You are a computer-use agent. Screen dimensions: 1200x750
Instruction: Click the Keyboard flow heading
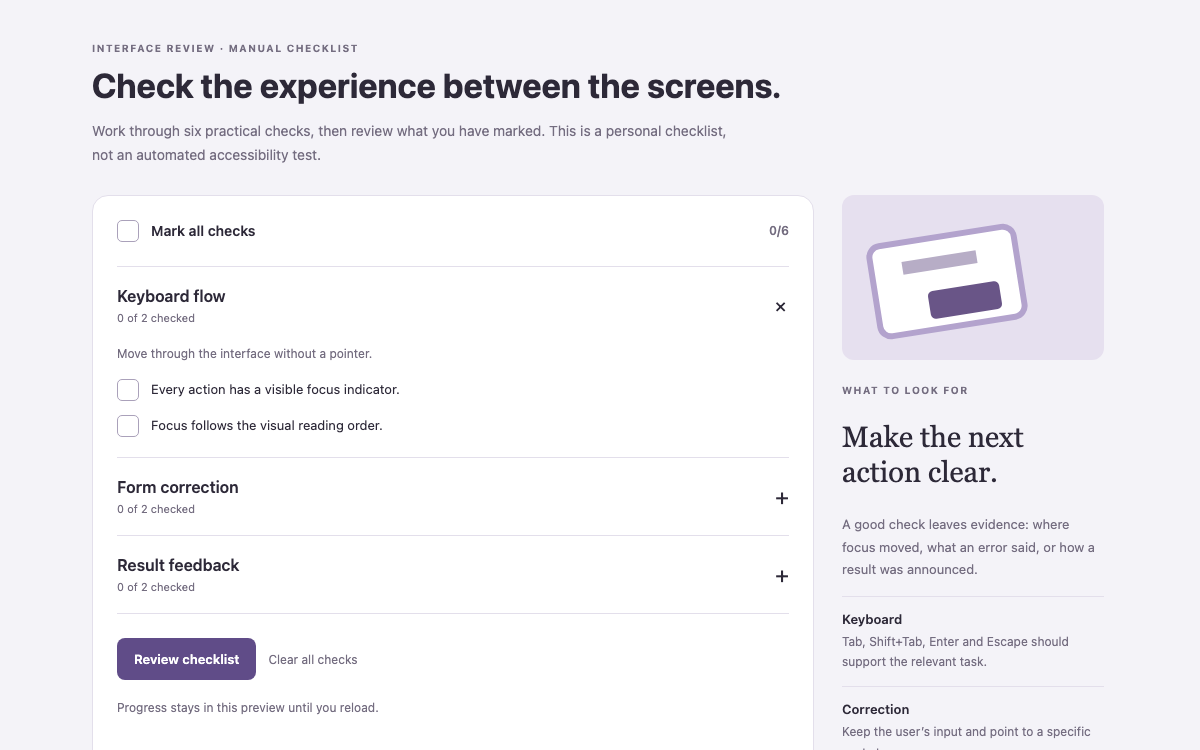(x=171, y=296)
